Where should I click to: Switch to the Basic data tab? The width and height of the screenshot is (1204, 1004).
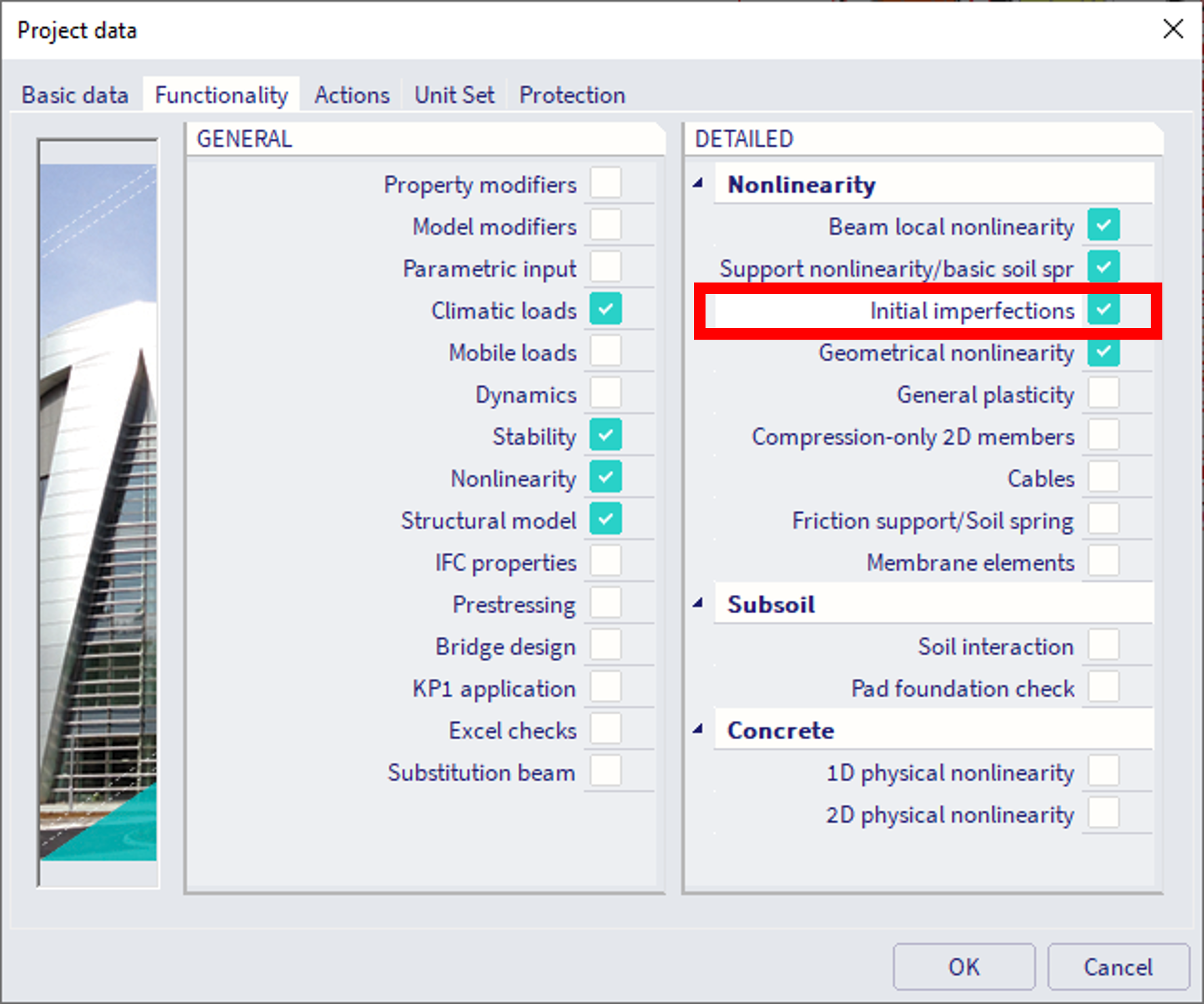point(74,94)
